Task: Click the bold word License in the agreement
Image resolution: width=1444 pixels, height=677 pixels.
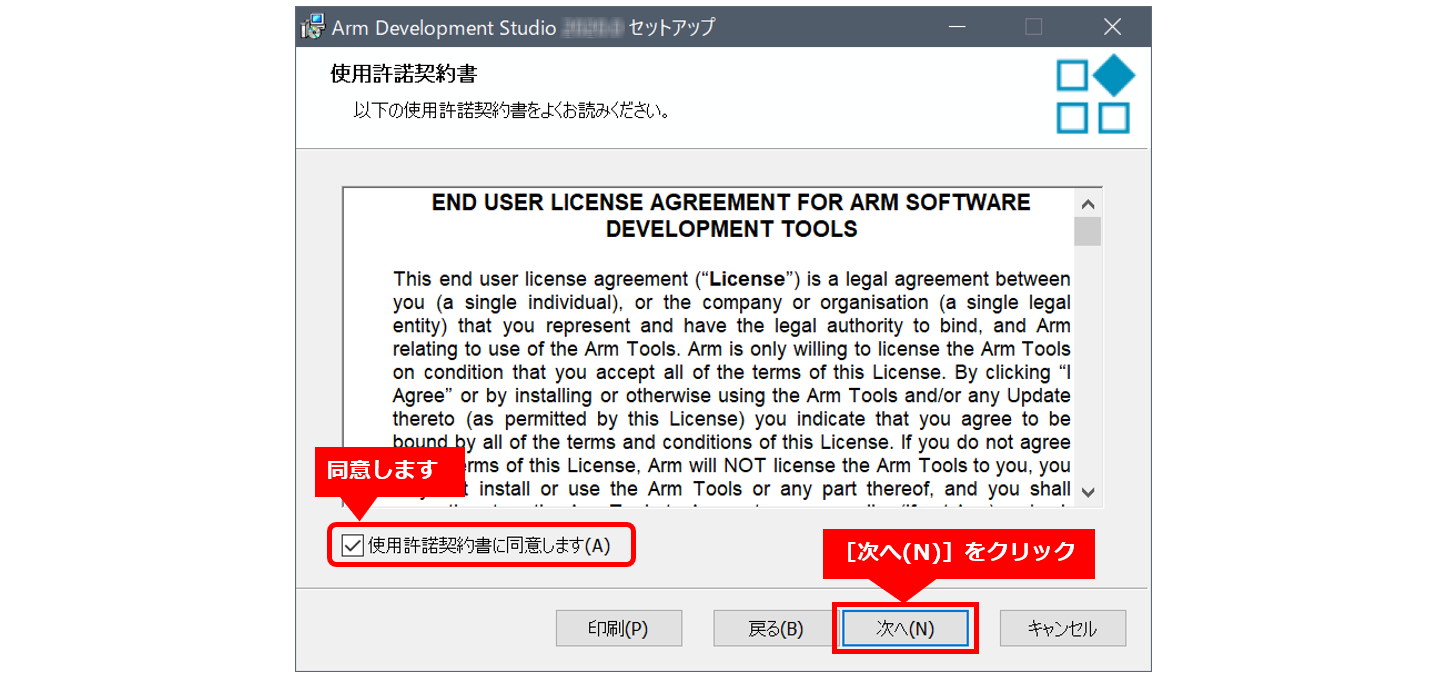Action: 747,279
